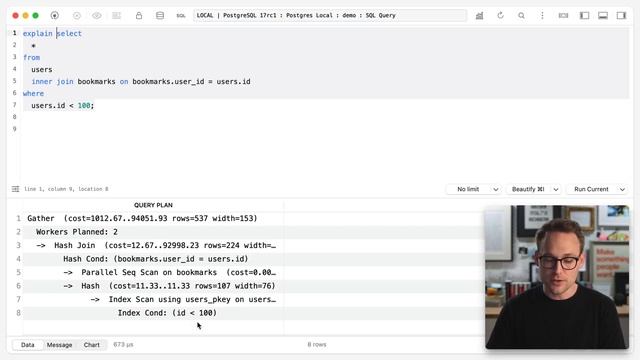640x360 pixels.
Task: Click 'bookmarks.user_id' in the join clause
Action: point(168,82)
